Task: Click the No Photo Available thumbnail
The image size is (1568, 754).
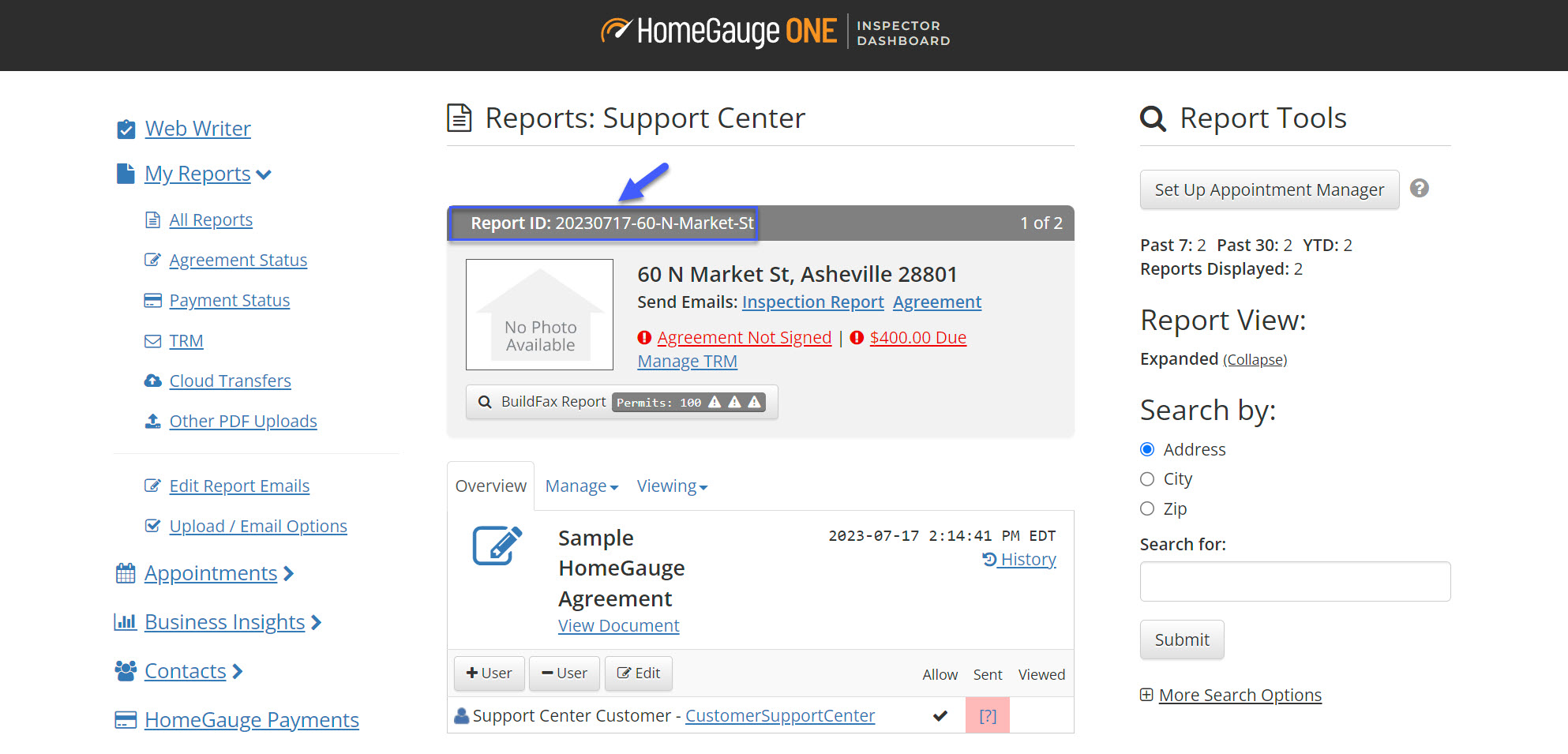Action: [539, 314]
